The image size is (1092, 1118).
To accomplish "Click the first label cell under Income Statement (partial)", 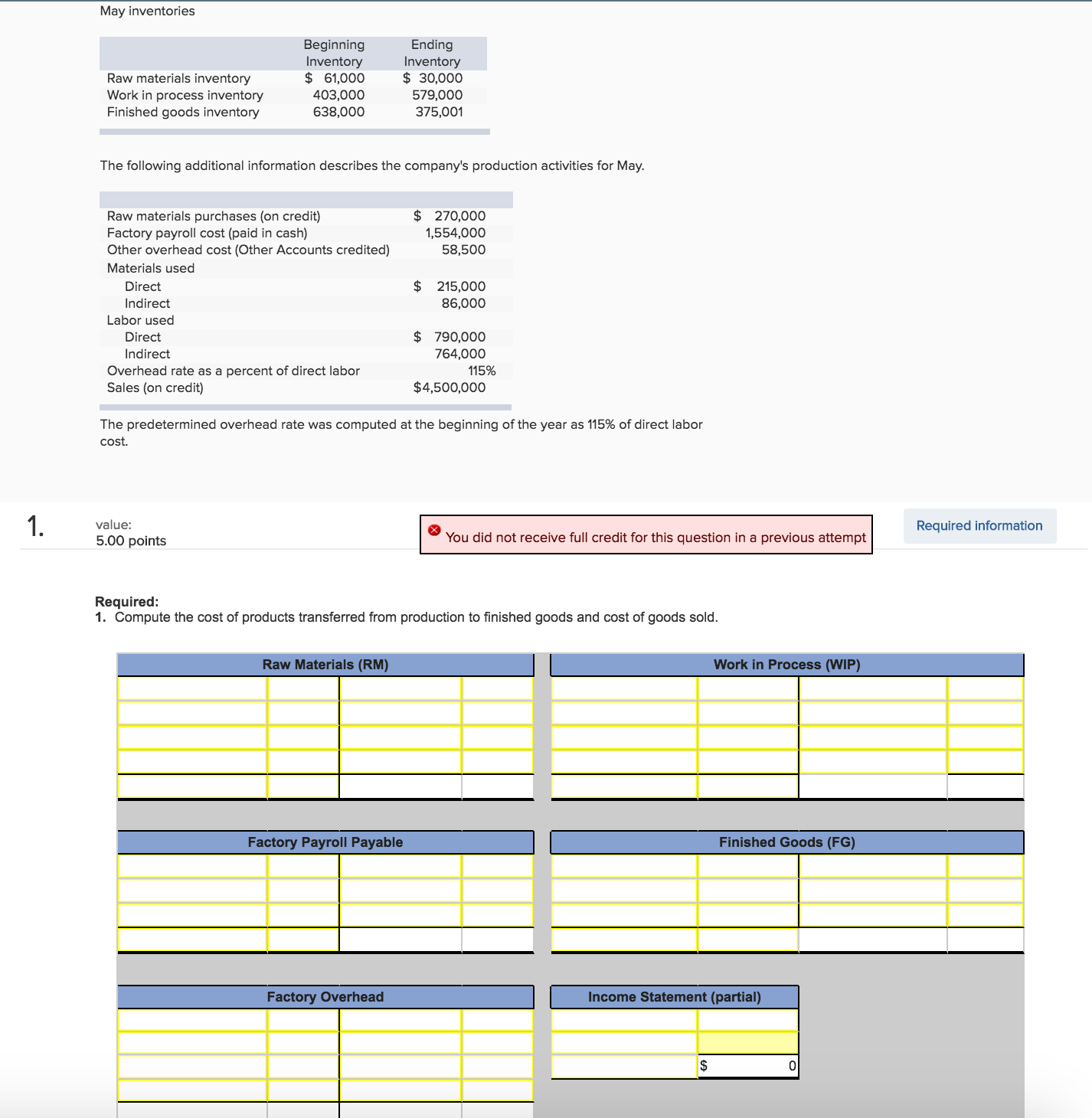I will click(x=624, y=1020).
